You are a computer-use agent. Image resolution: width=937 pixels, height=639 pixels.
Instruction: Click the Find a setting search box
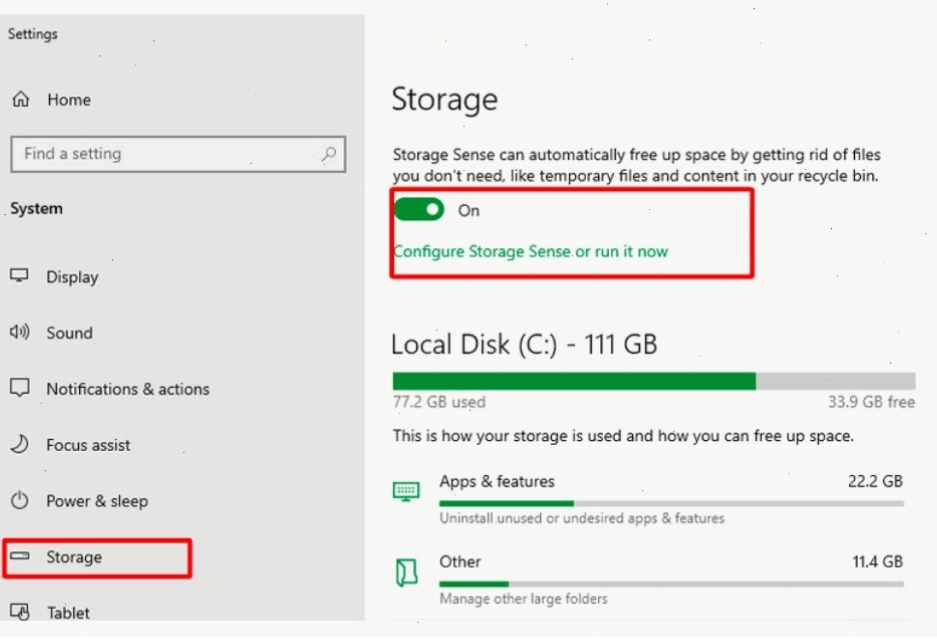tap(178, 154)
